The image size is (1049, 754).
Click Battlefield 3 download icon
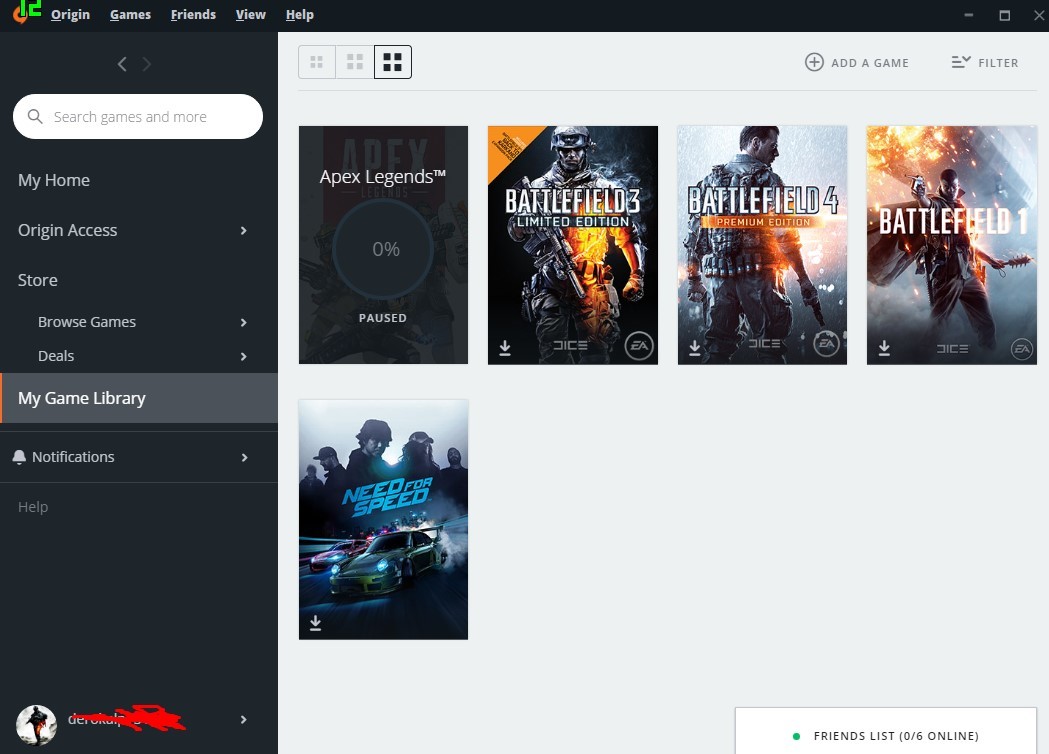505,348
